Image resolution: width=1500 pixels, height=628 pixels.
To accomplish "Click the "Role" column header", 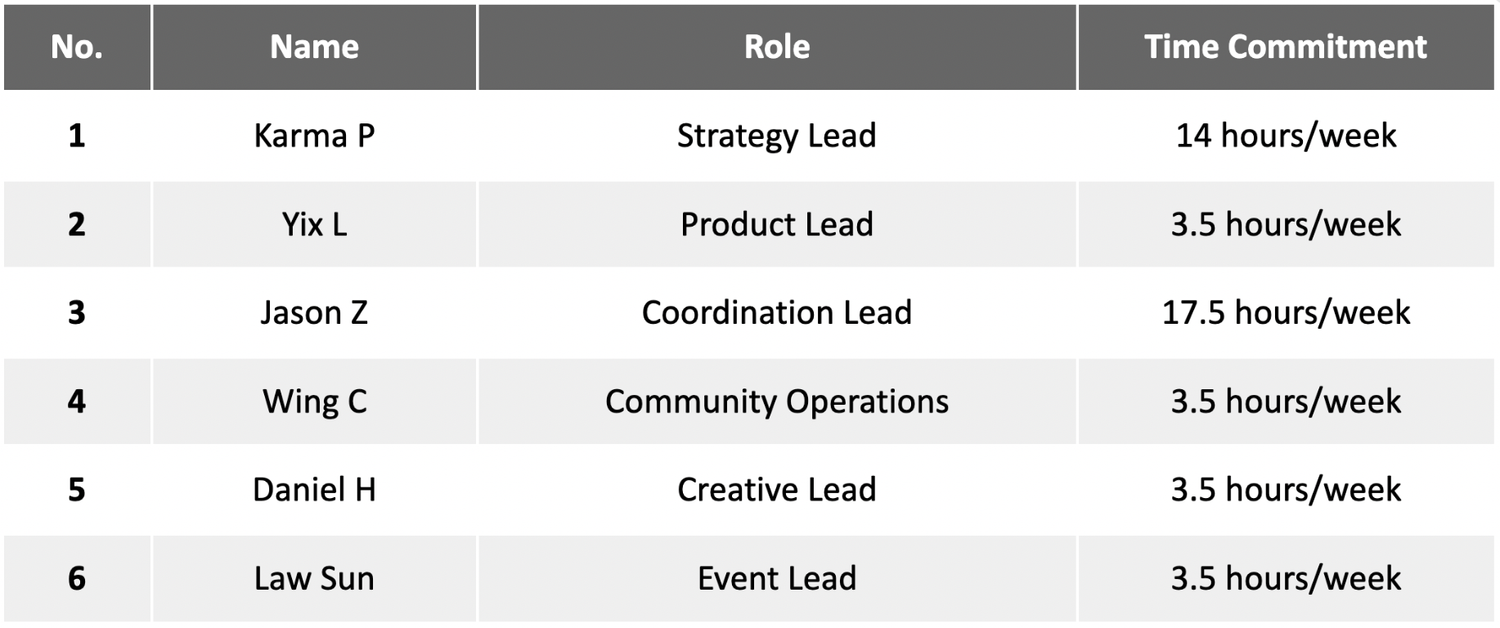I will 777,47.
